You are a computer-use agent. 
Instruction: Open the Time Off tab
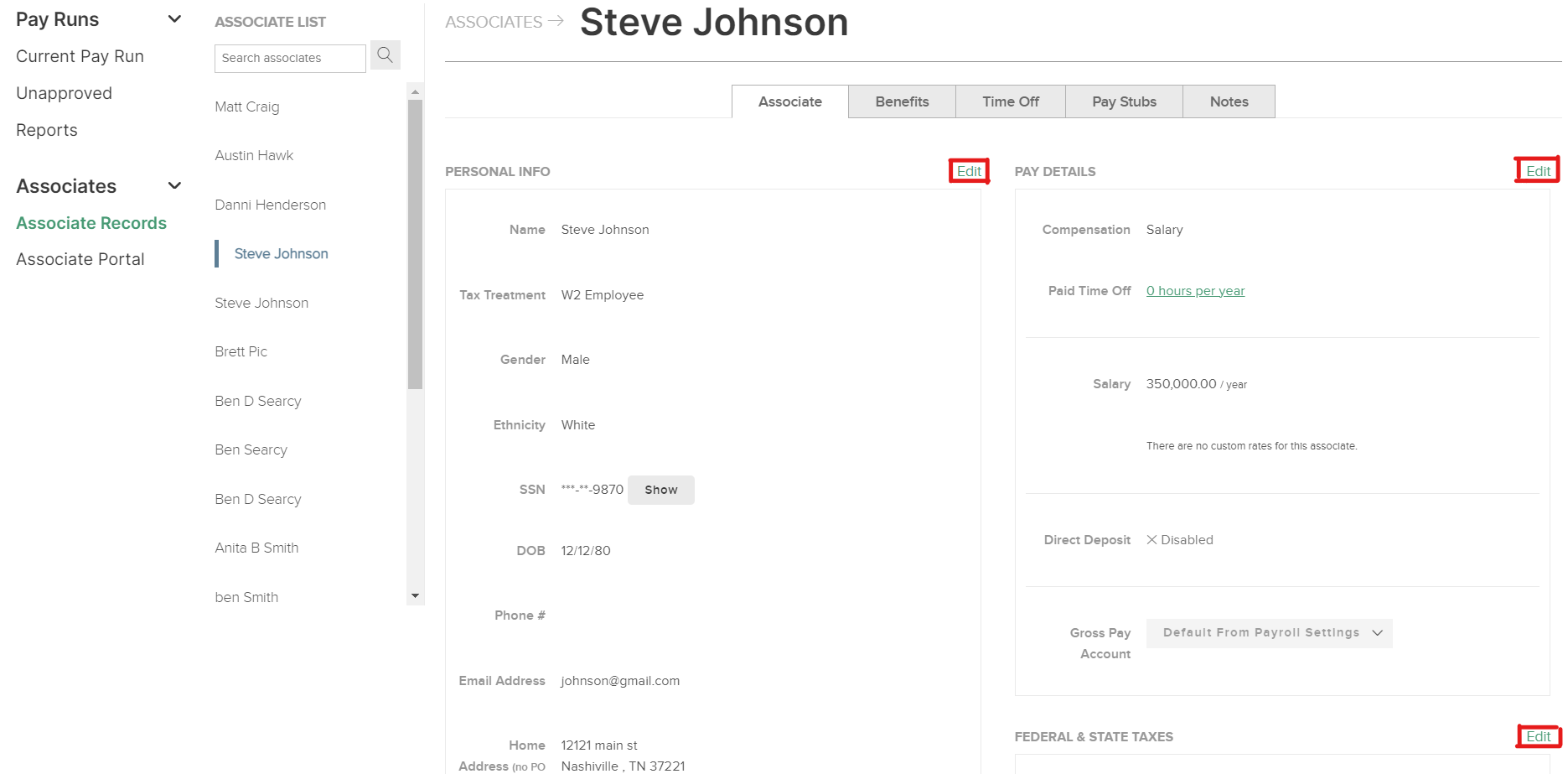click(1010, 101)
